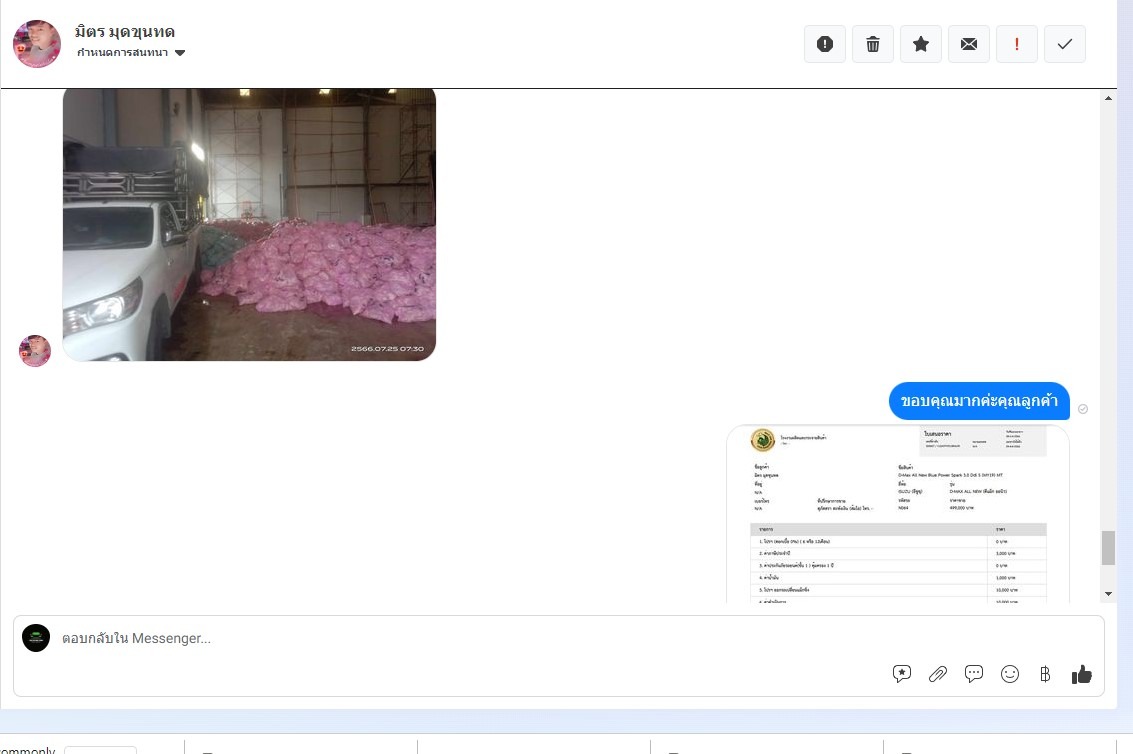Open the sent quotation document image
The height and width of the screenshot is (754, 1133).
click(897, 514)
